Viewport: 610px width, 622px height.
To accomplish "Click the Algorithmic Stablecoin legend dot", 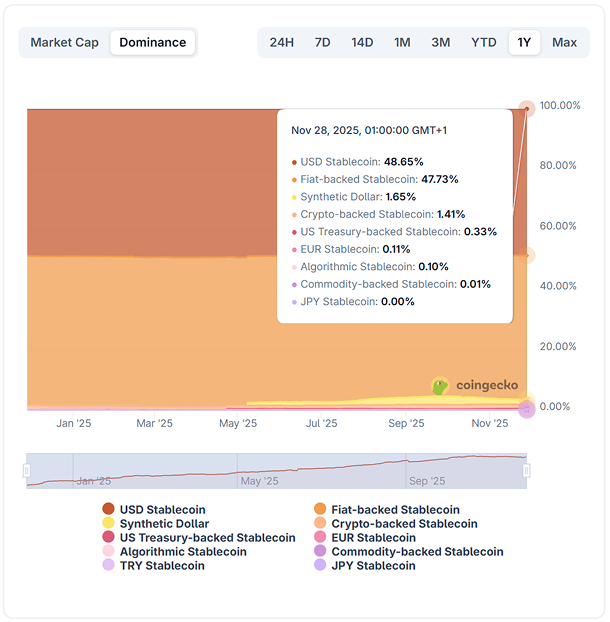I will [x=109, y=552].
